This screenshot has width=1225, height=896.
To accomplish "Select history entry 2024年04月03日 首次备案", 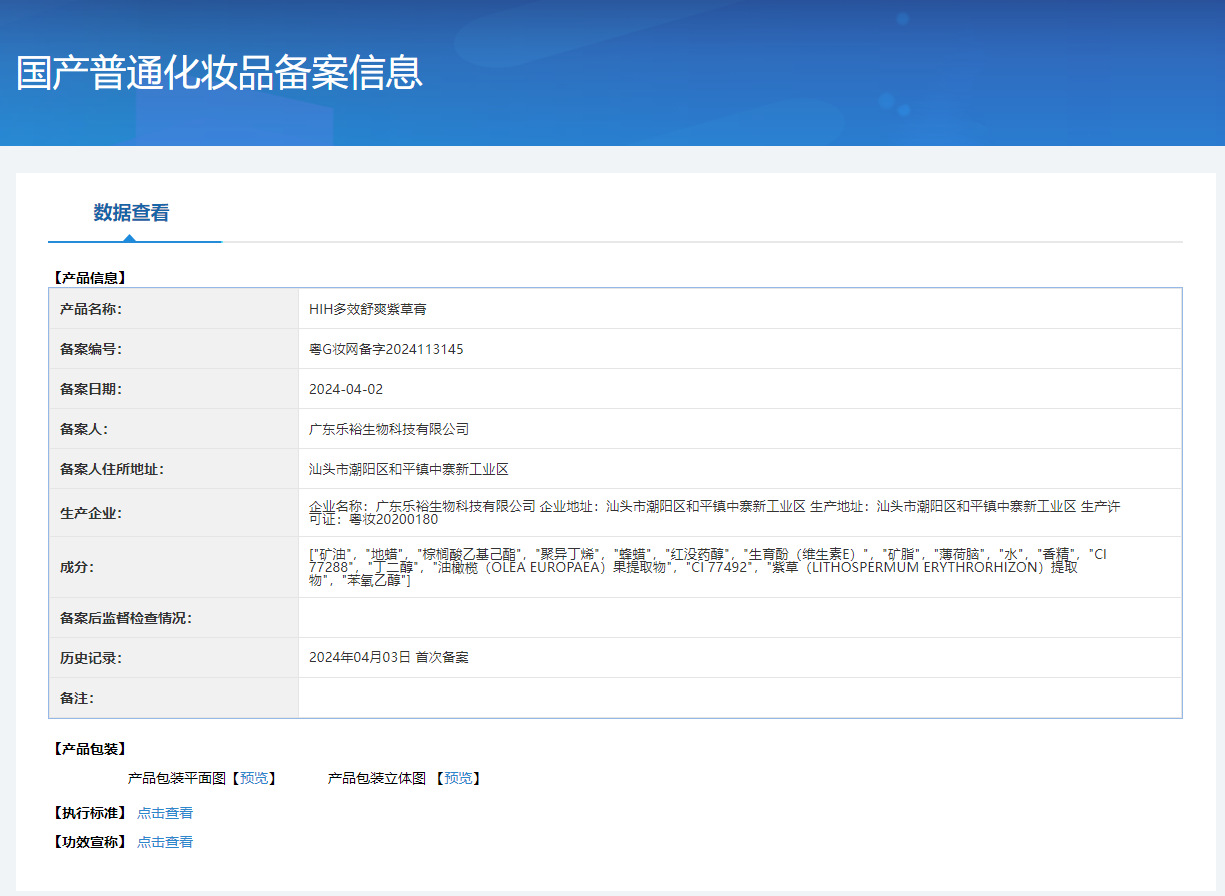I will (x=389, y=657).
